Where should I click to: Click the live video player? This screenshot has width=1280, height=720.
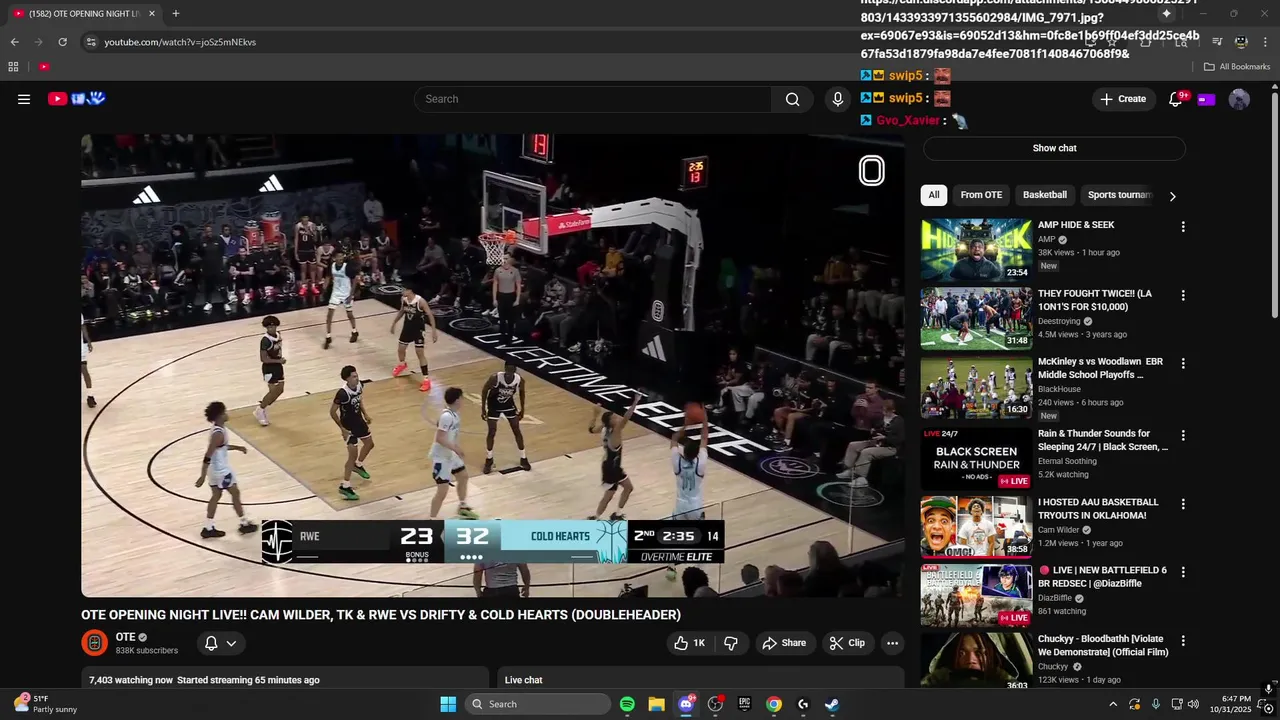[x=492, y=365]
